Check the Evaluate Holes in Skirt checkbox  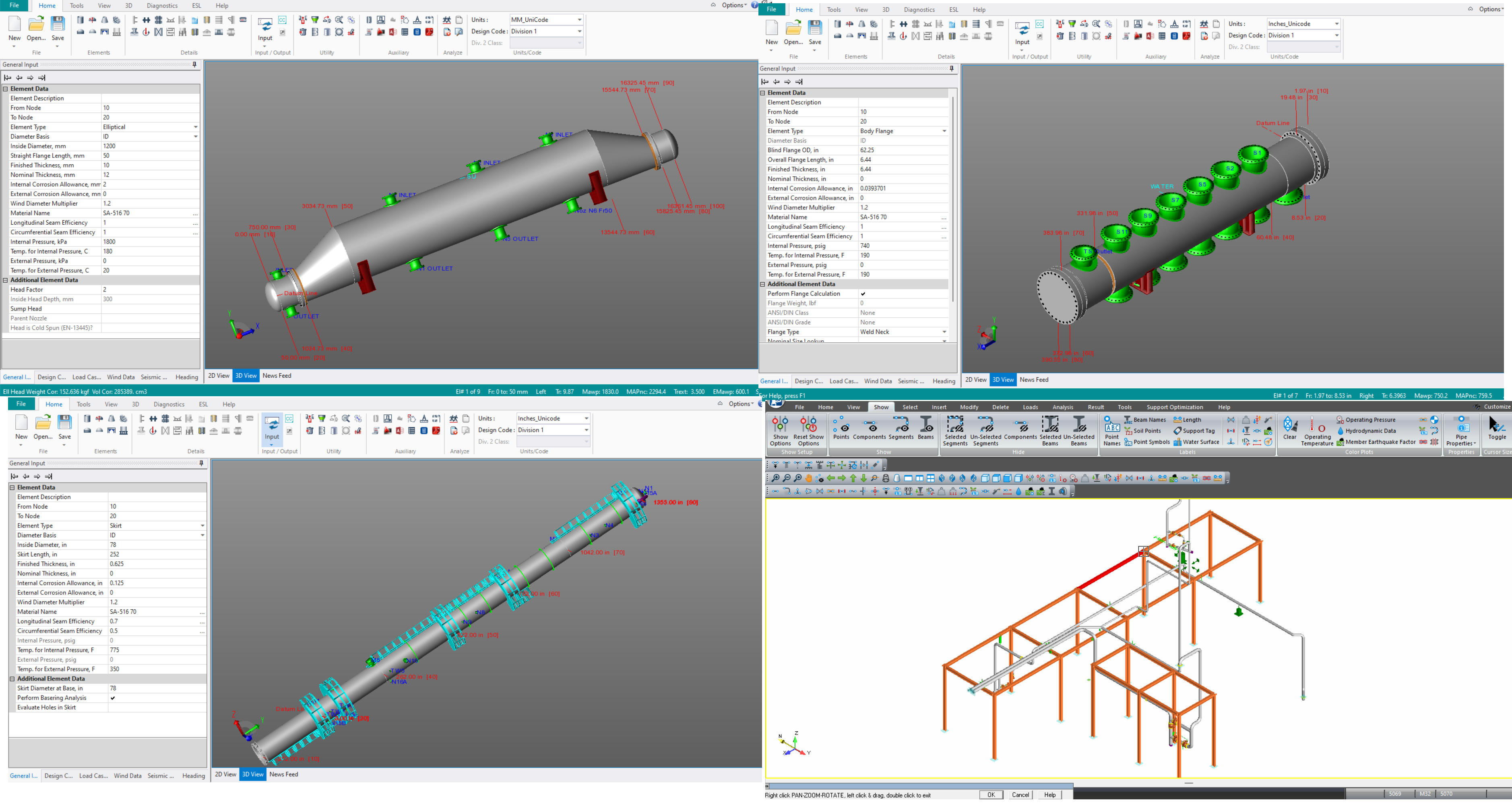click(x=112, y=707)
